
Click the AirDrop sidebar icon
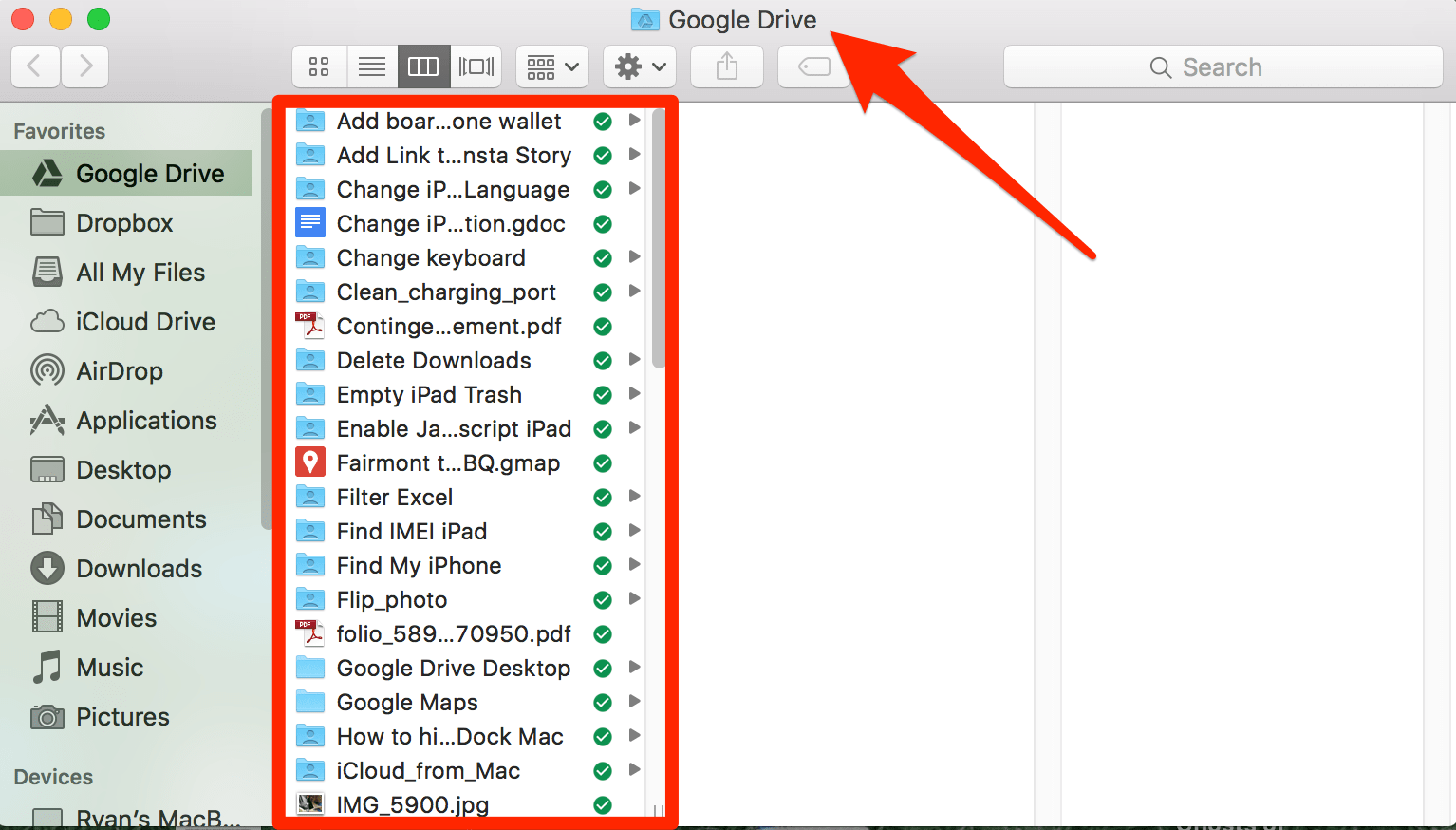pyautogui.click(x=47, y=370)
